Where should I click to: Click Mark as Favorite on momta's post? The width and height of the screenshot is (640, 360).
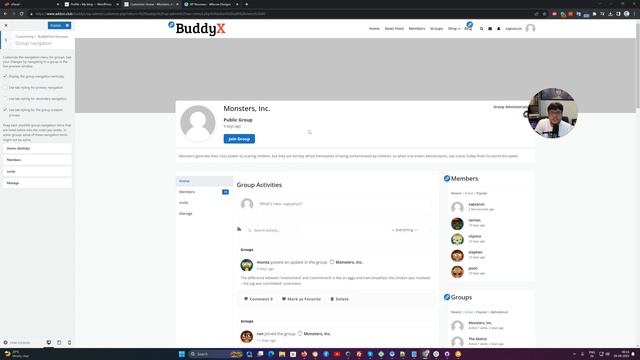click(301, 299)
